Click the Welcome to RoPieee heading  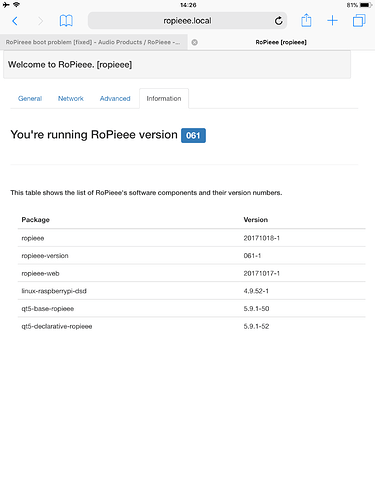[70, 65]
